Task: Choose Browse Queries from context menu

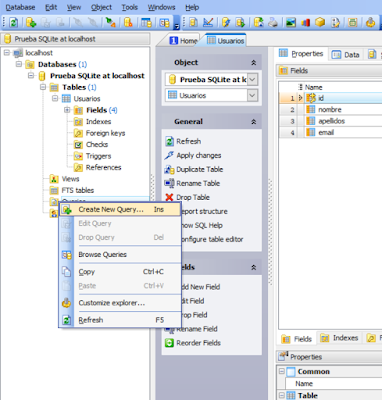Action: coord(120,255)
